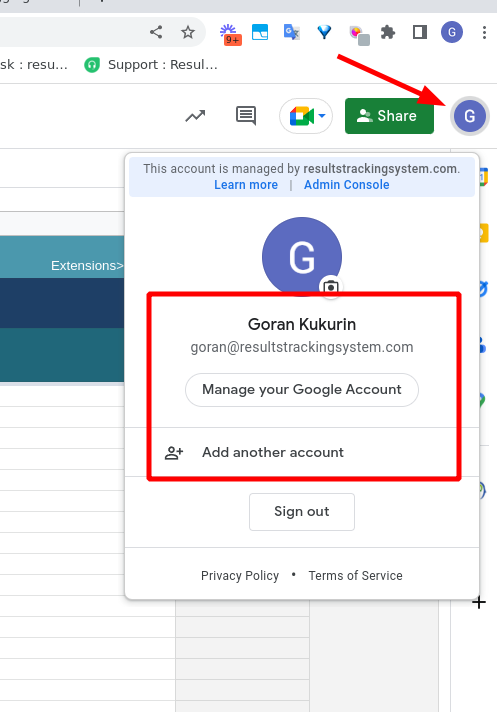This screenshot has width=497, height=712.
Task: Open comment history icon
Action: pos(246,116)
